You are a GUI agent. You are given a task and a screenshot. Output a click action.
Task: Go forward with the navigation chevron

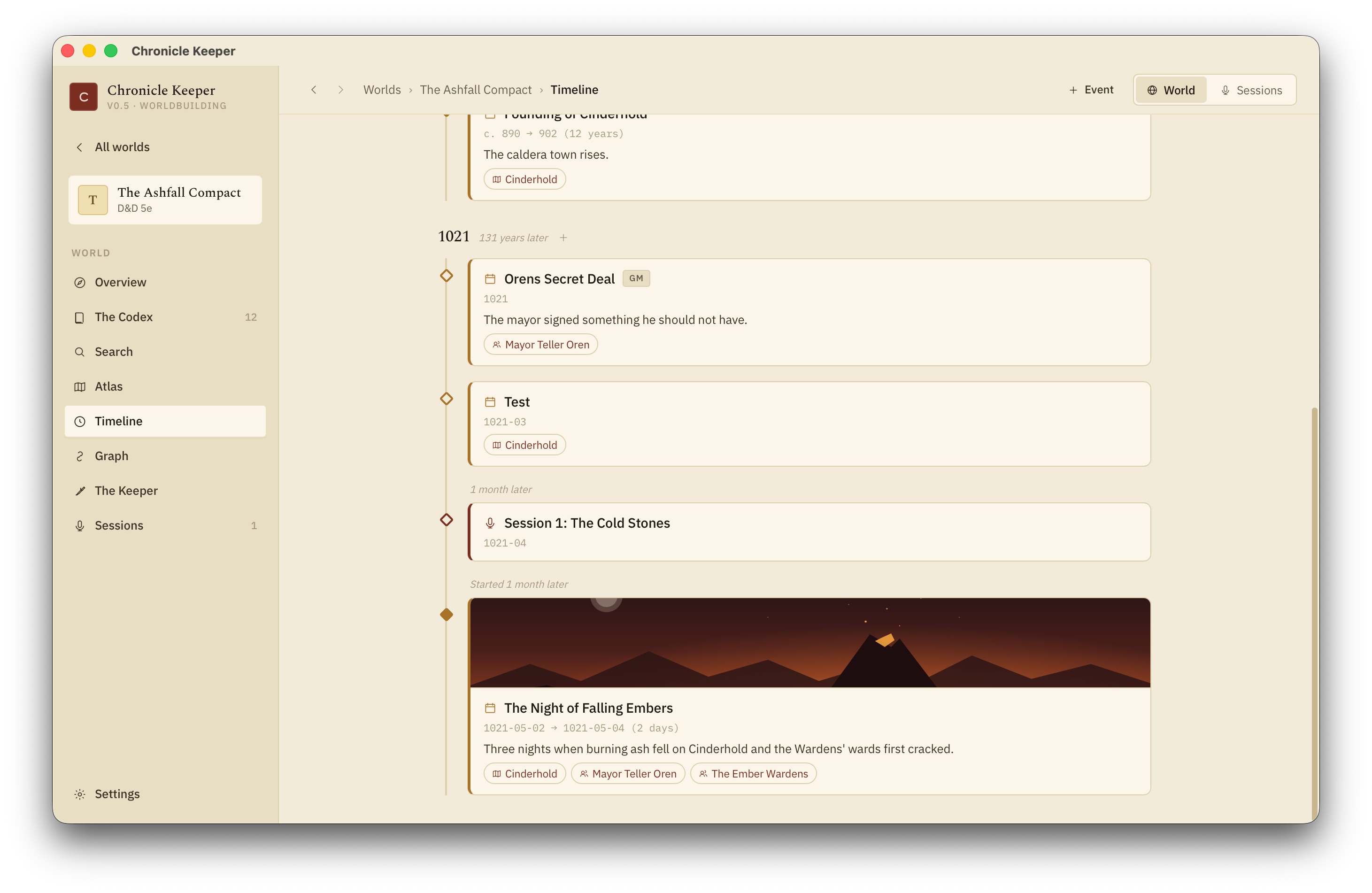coord(341,90)
